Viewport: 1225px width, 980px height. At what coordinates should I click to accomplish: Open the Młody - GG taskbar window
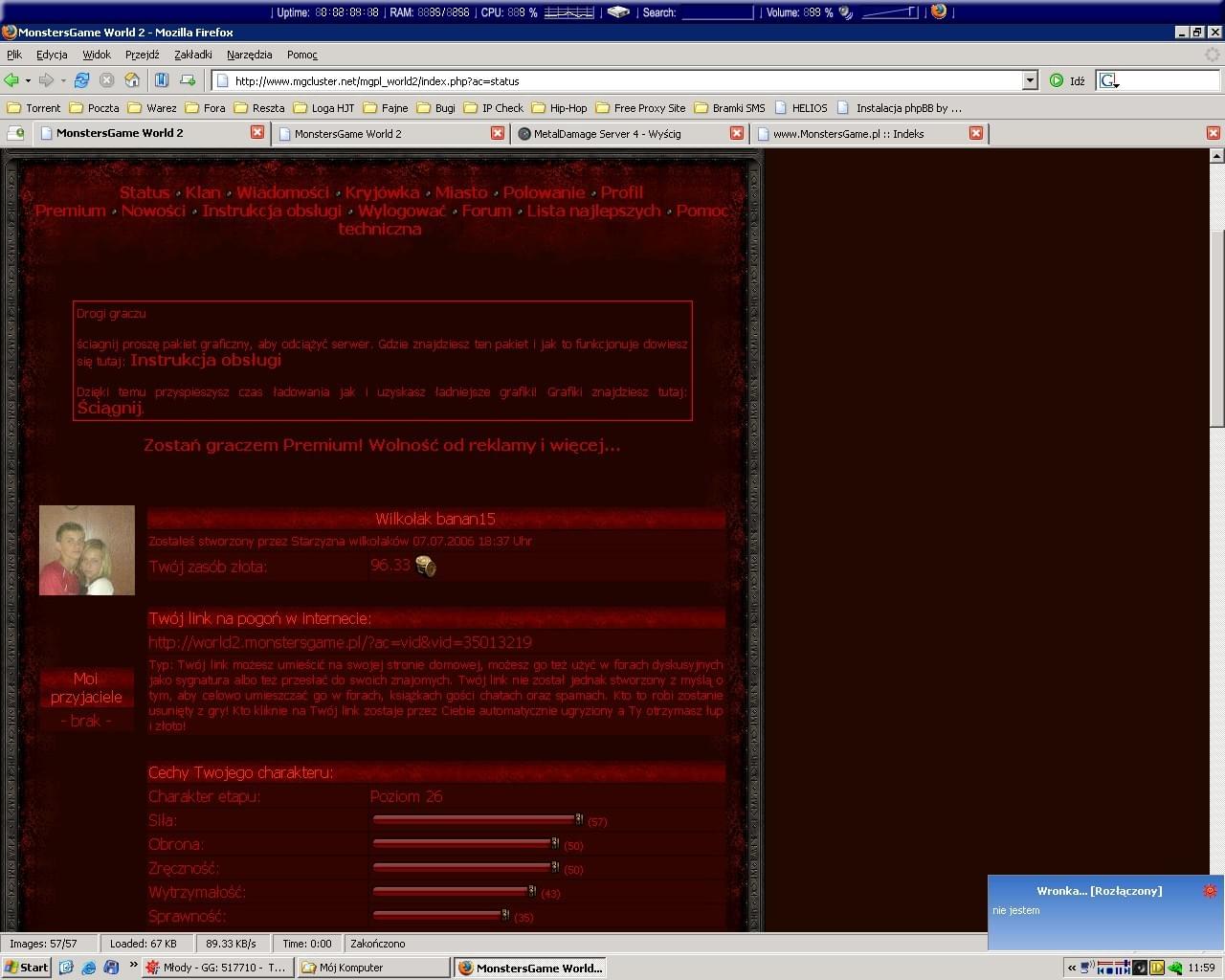[217, 968]
